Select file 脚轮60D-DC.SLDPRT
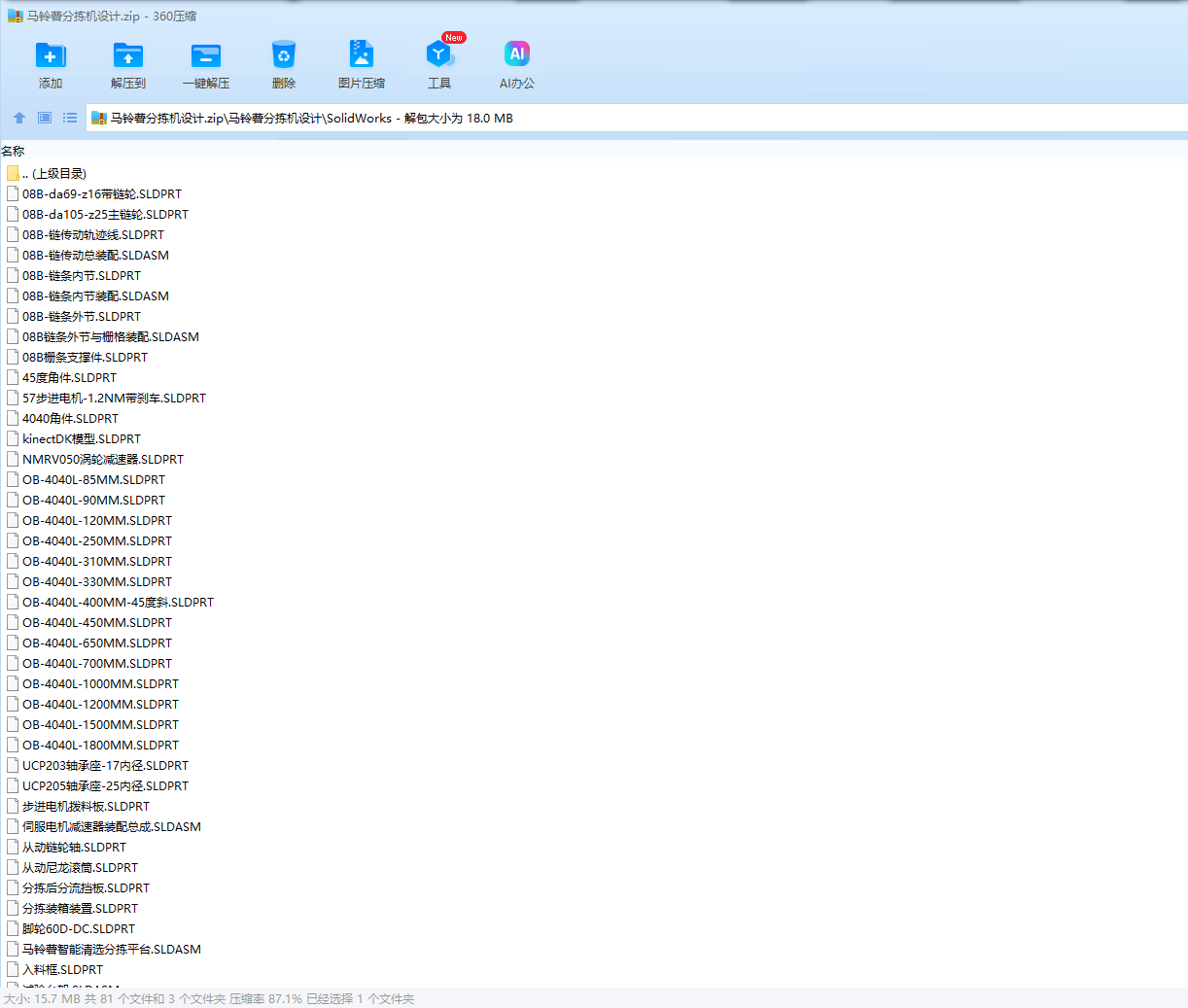The width and height of the screenshot is (1188, 1008). tap(79, 929)
